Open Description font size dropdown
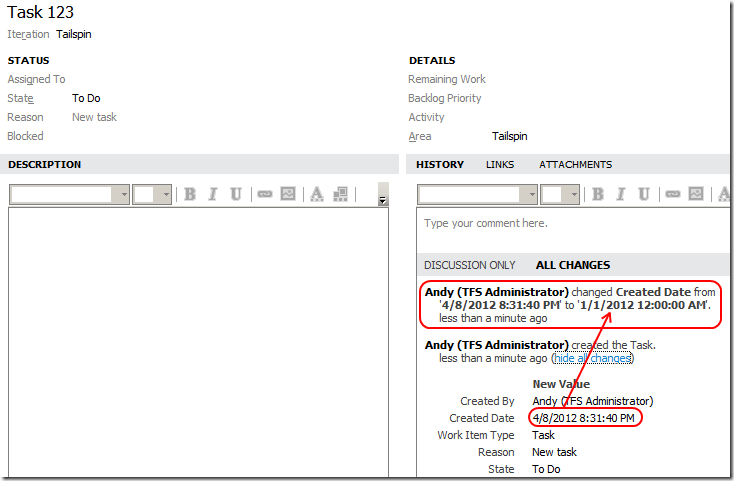Screen dimensions: 734x481 [166, 194]
